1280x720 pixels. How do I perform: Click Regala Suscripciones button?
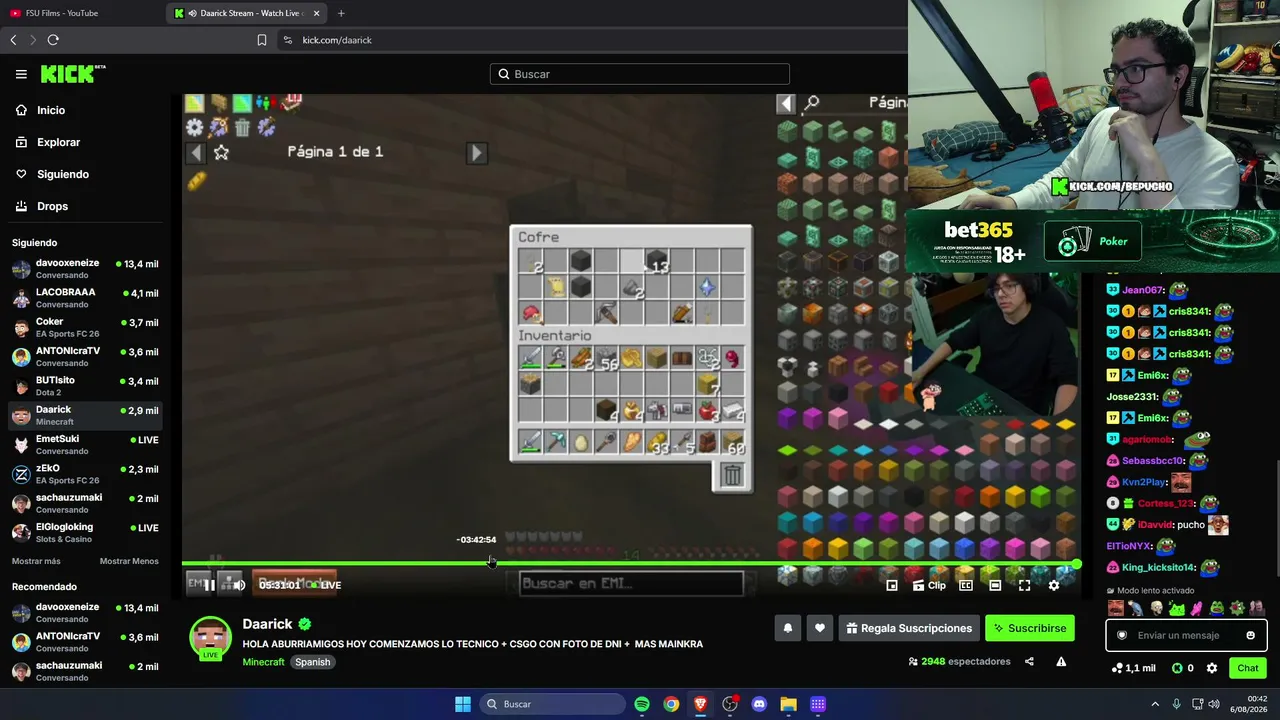pos(908,628)
